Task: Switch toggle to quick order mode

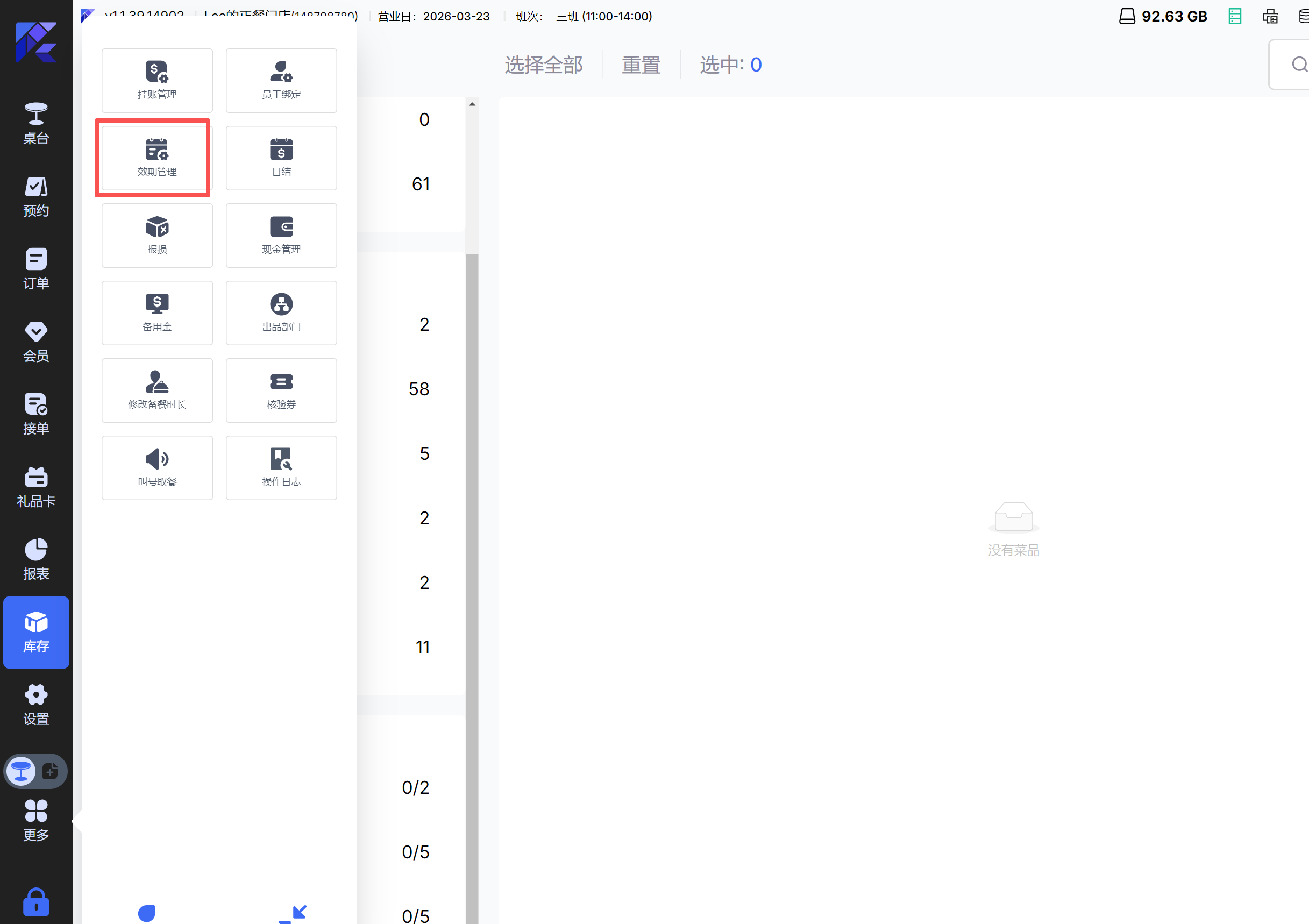Action: pyautogui.click(x=50, y=771)
